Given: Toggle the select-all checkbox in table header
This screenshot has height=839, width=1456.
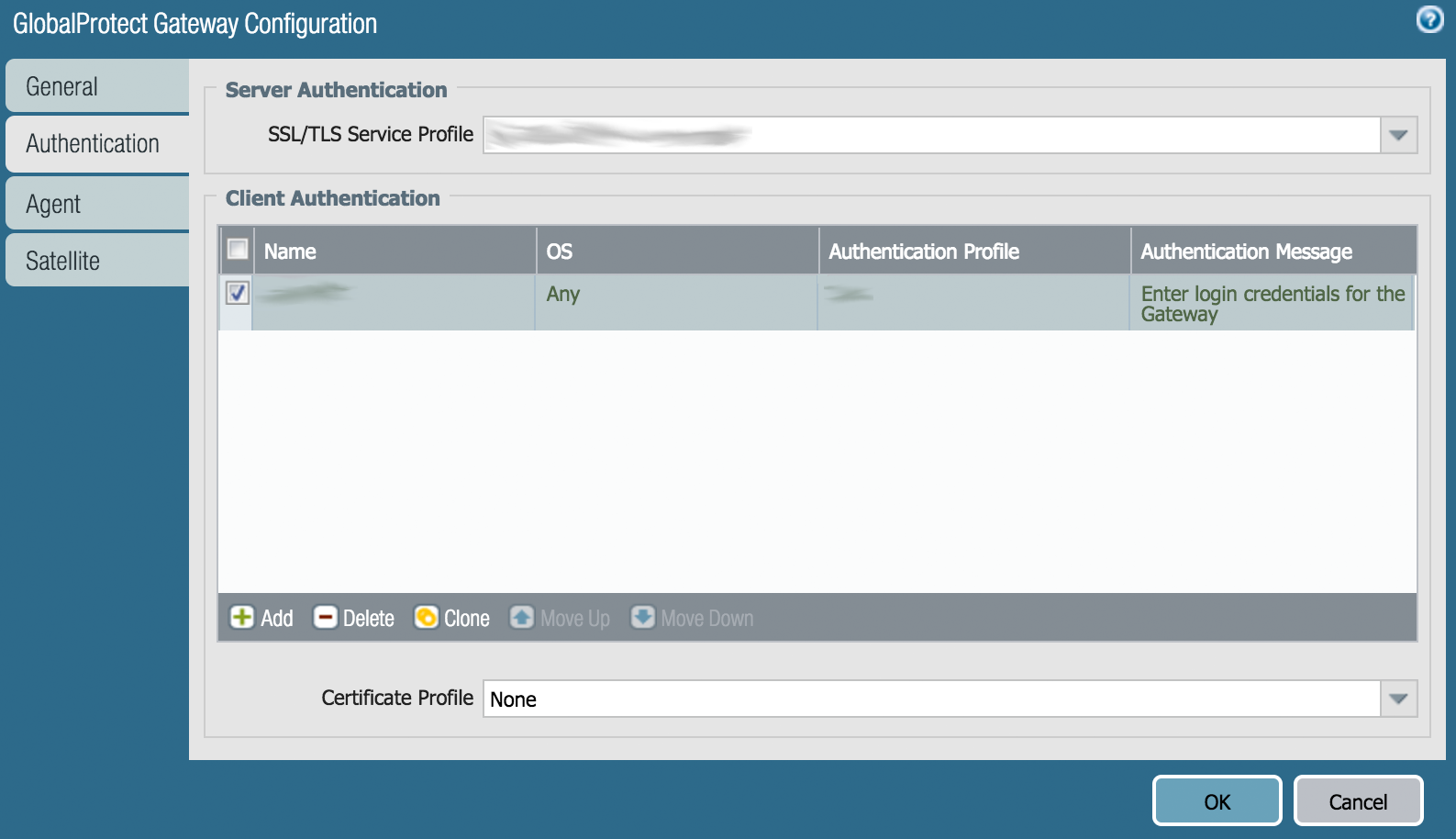Looking at the screenshot, I should click(238, 250).
